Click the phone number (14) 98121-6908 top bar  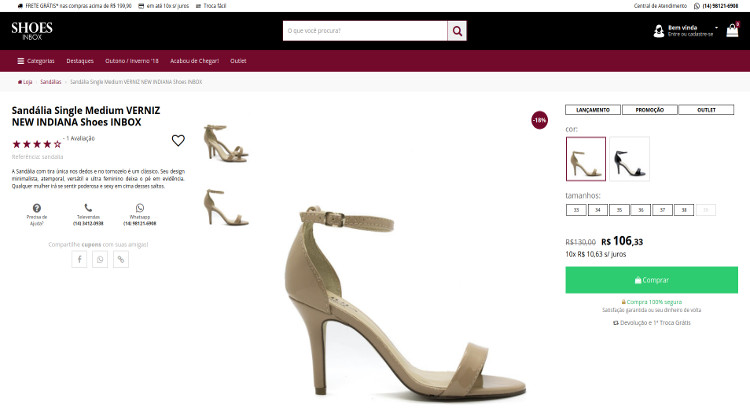click(x=720, y=6)
